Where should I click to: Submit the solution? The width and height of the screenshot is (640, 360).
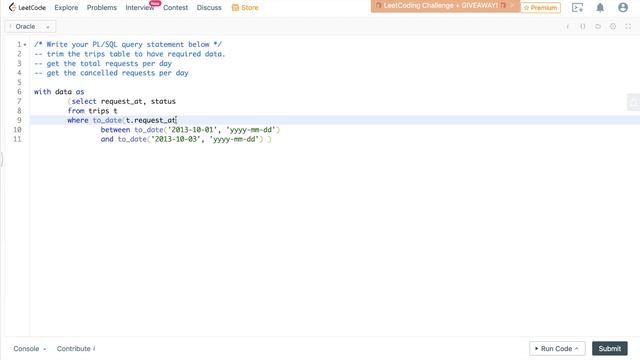pyautogui.click(x=610, y=349)
